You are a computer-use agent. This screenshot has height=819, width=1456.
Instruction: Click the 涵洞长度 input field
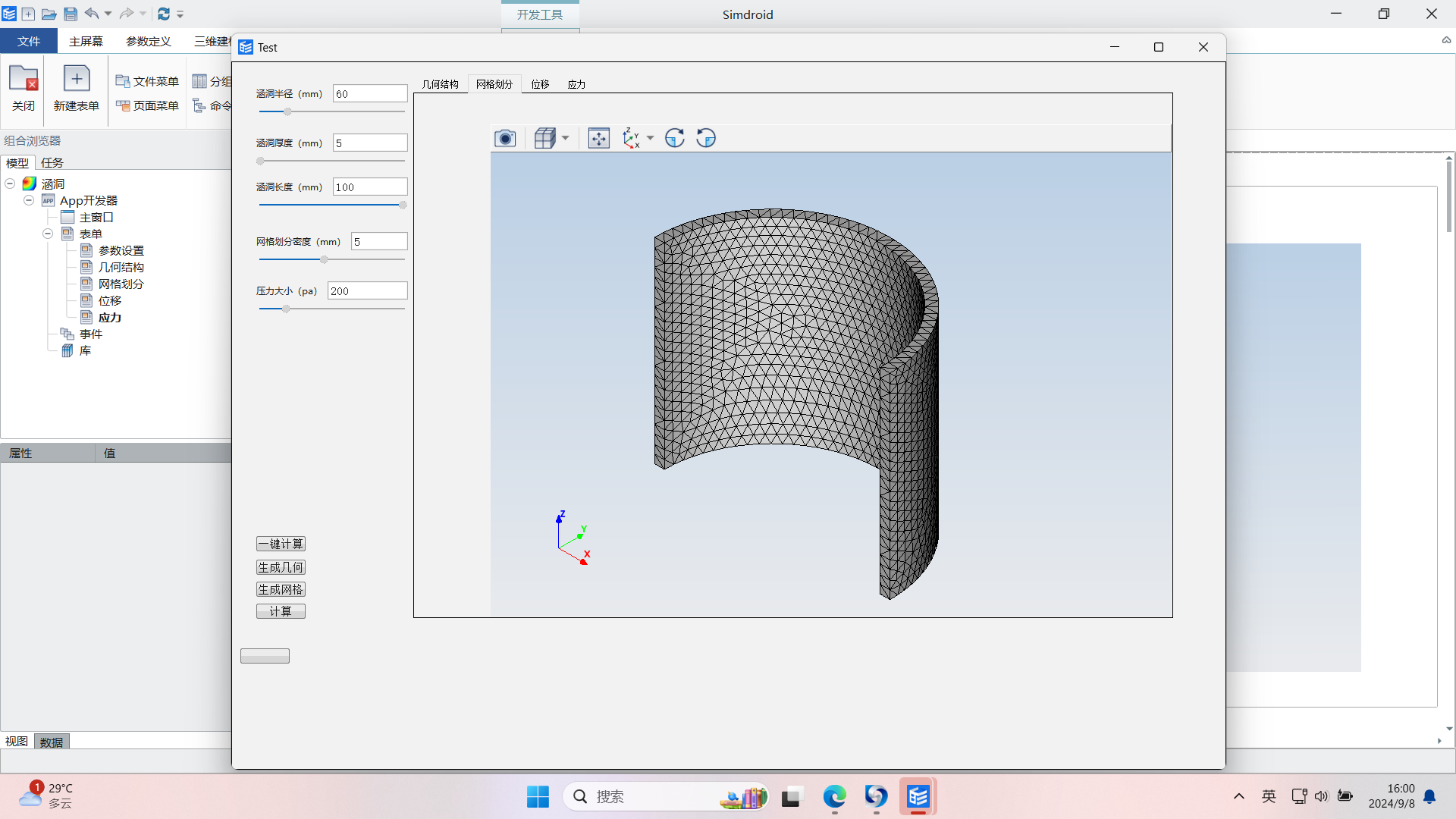tap(370, 187)
